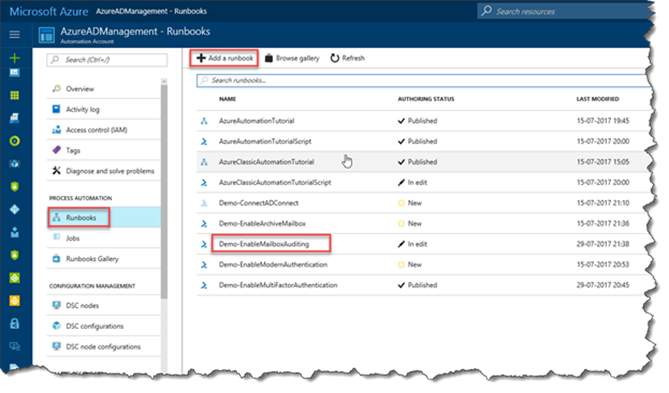Click the Microsoft Azure logo text
Viewport: 669px width, 393px height.
[49, 12]
